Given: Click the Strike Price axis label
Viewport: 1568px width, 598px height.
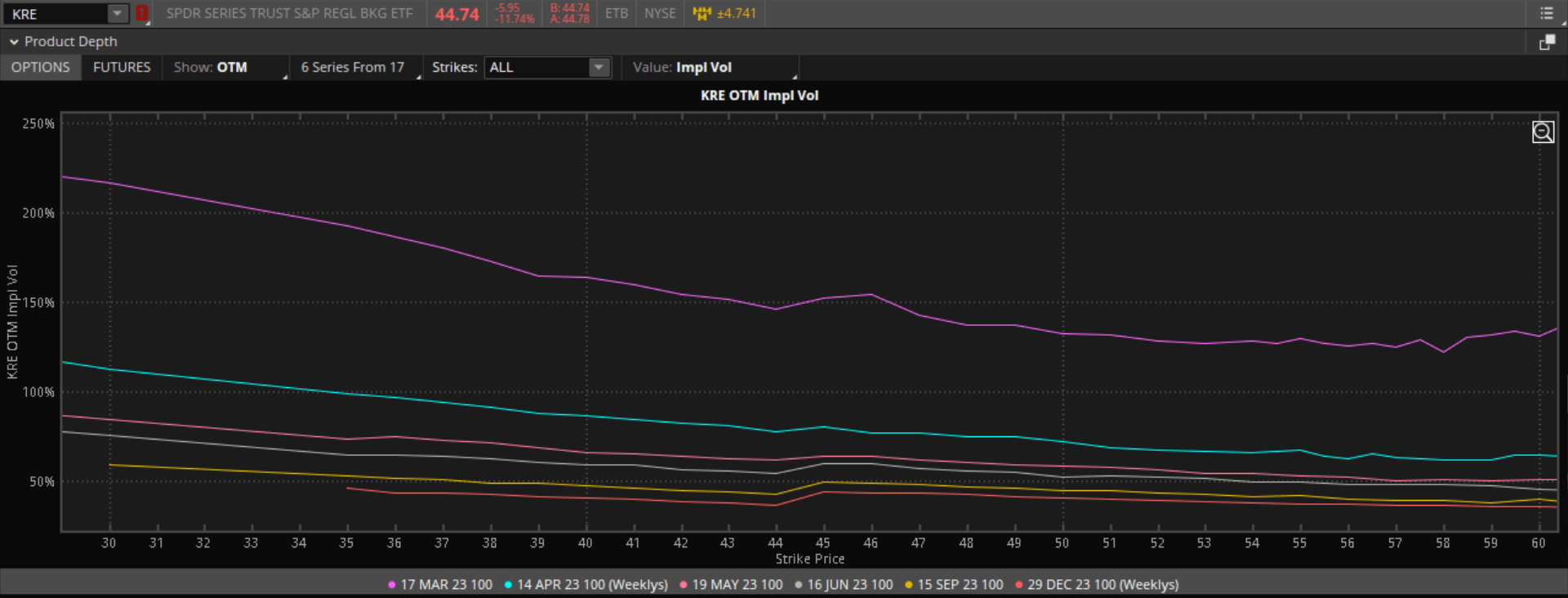Looking at the screenshot, I should 809,559.
